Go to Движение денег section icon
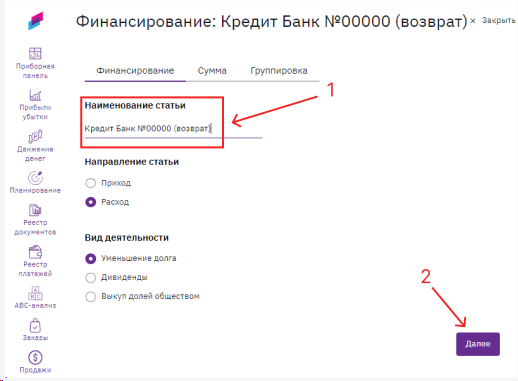The height and width of the screenshot is (381, 518). (x=35, y=137)
